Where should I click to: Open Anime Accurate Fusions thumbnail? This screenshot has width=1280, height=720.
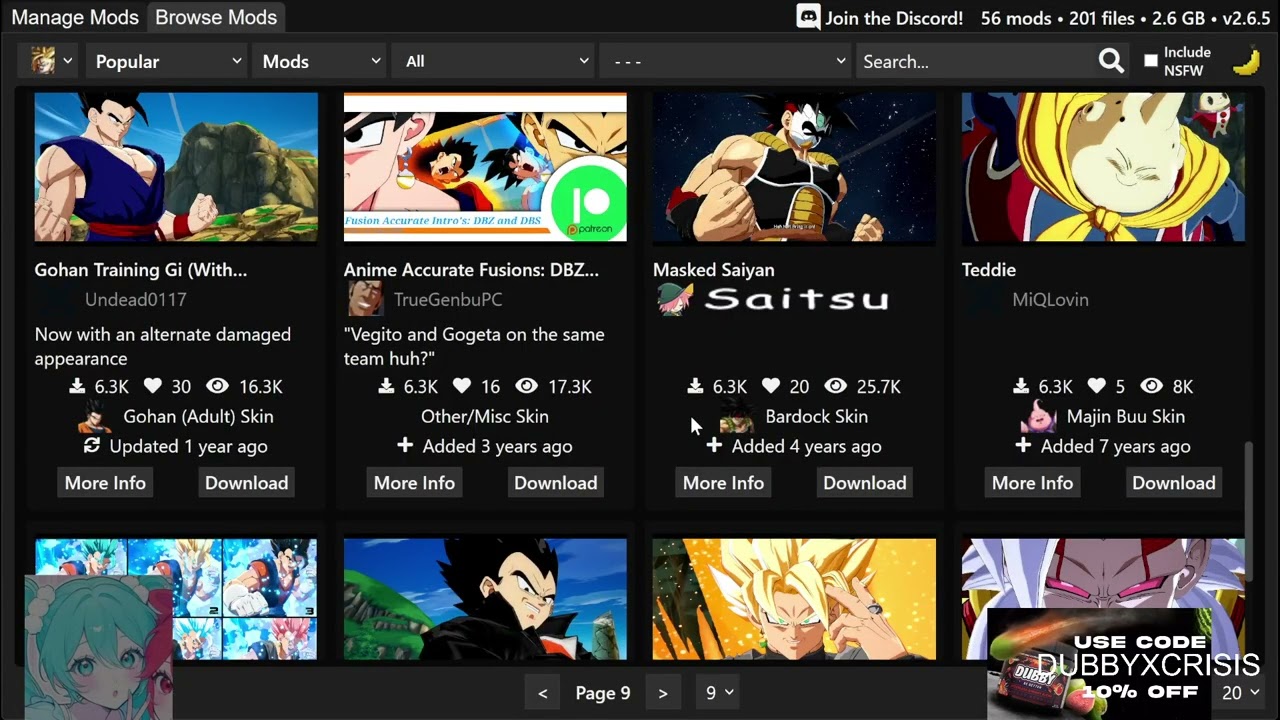click(485, 167)
